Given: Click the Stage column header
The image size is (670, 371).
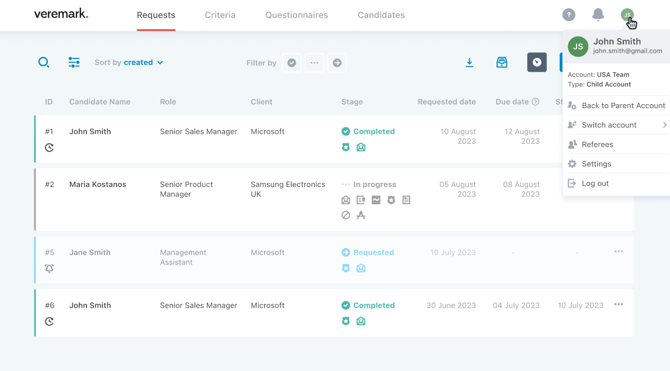Looking at the screenshot, I should pyautogui.click(x=352, y=102).
